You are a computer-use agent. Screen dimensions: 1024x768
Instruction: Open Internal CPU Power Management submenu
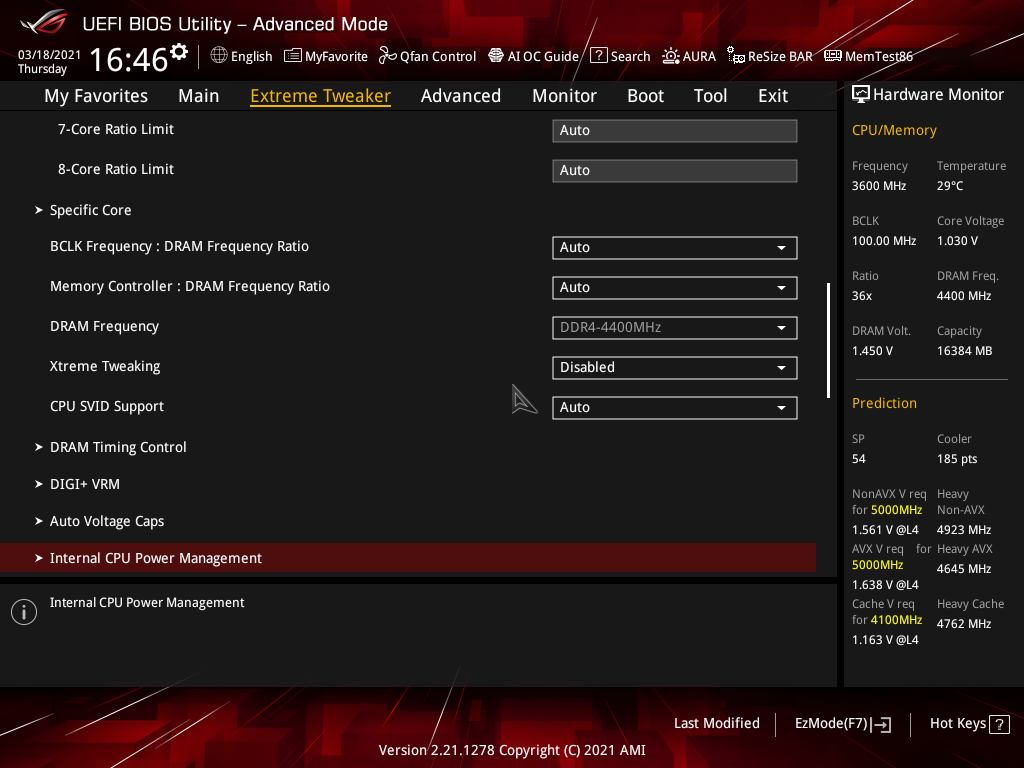[408, 558]
